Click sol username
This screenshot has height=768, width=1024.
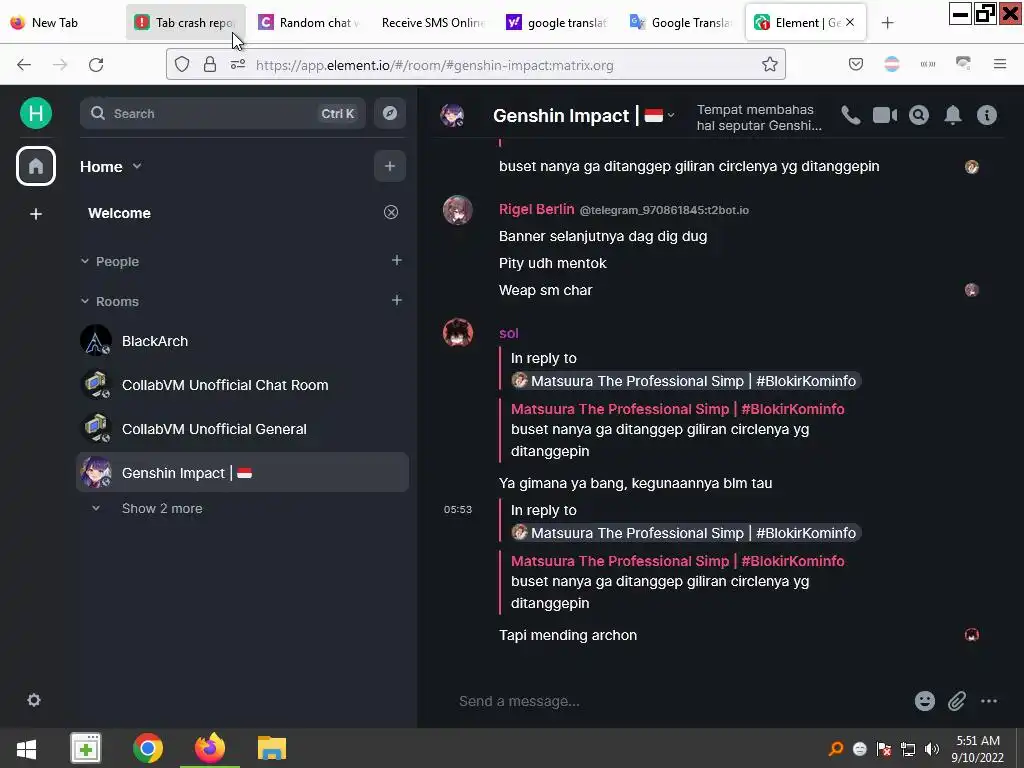[508, 333]
